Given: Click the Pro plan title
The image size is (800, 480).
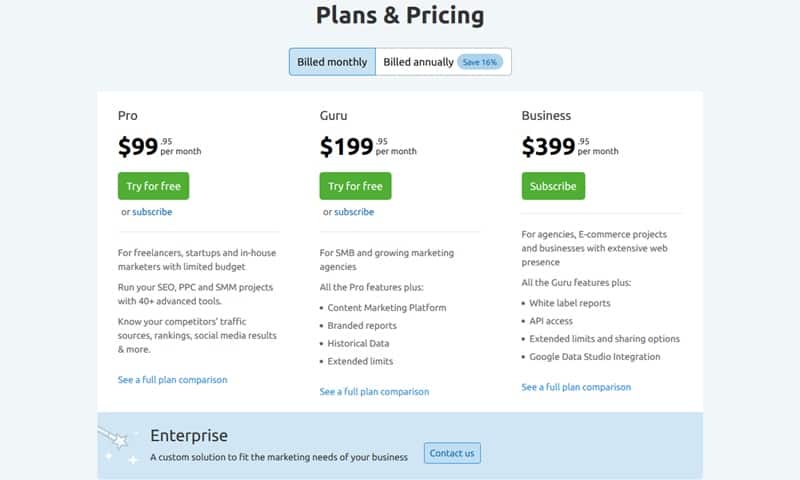Looking at the screenshot, I should click(x=127, y=116).
